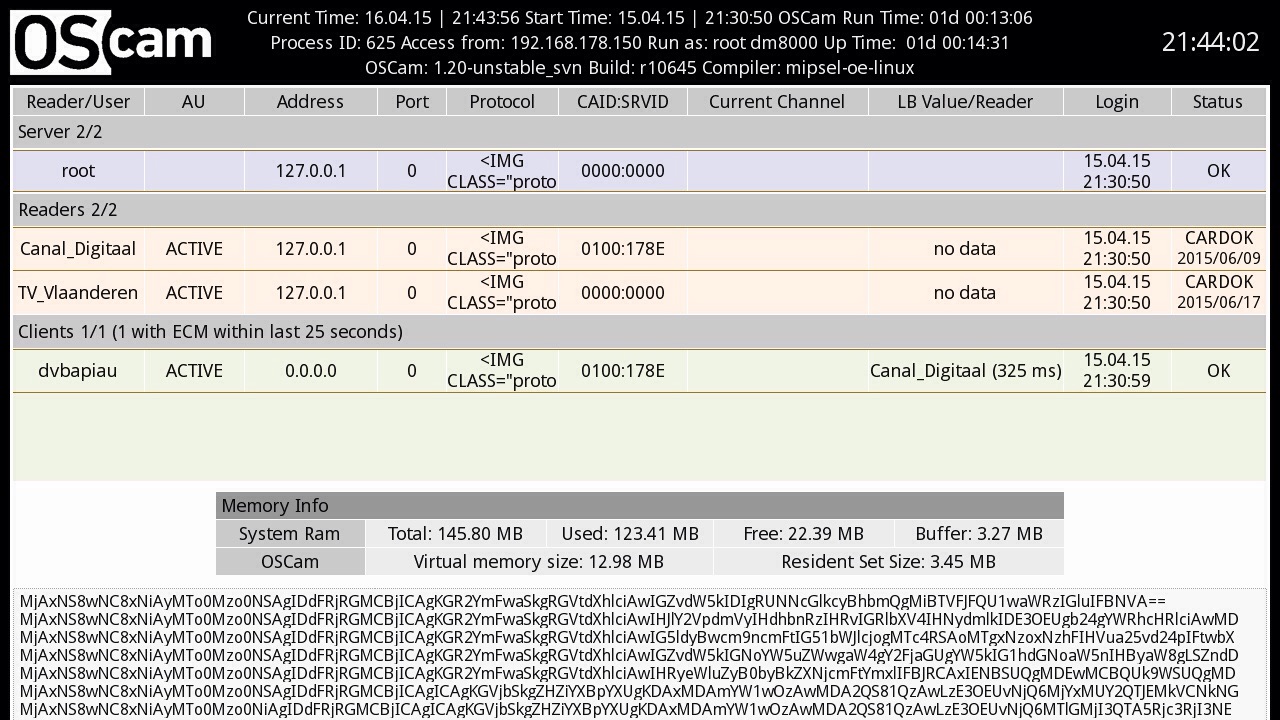Click the clock showing 21:44:02
Viewport: 1280px width, 720px height.
click(1210, 42)
